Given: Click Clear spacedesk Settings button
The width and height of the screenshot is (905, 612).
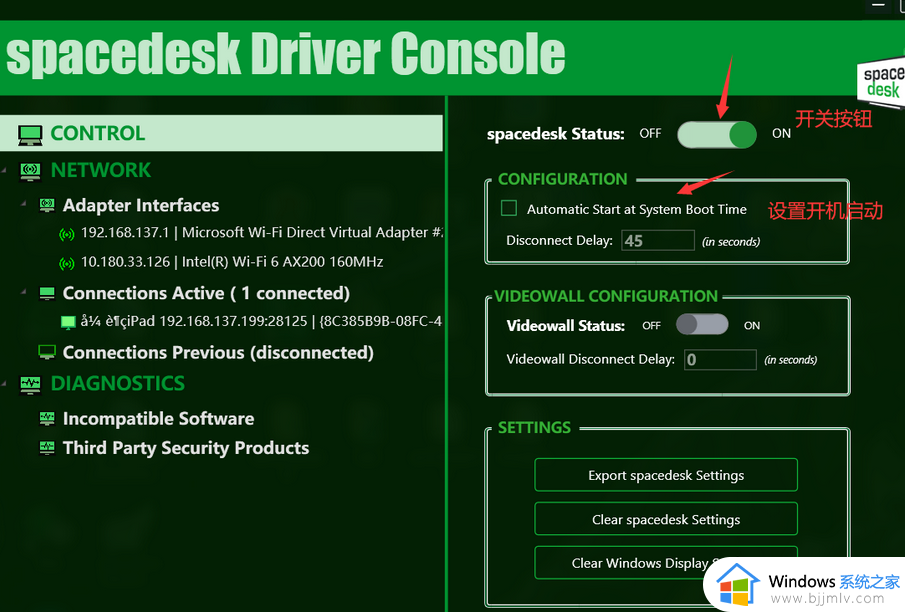Looking at the screenshot, I should (666, 520).
